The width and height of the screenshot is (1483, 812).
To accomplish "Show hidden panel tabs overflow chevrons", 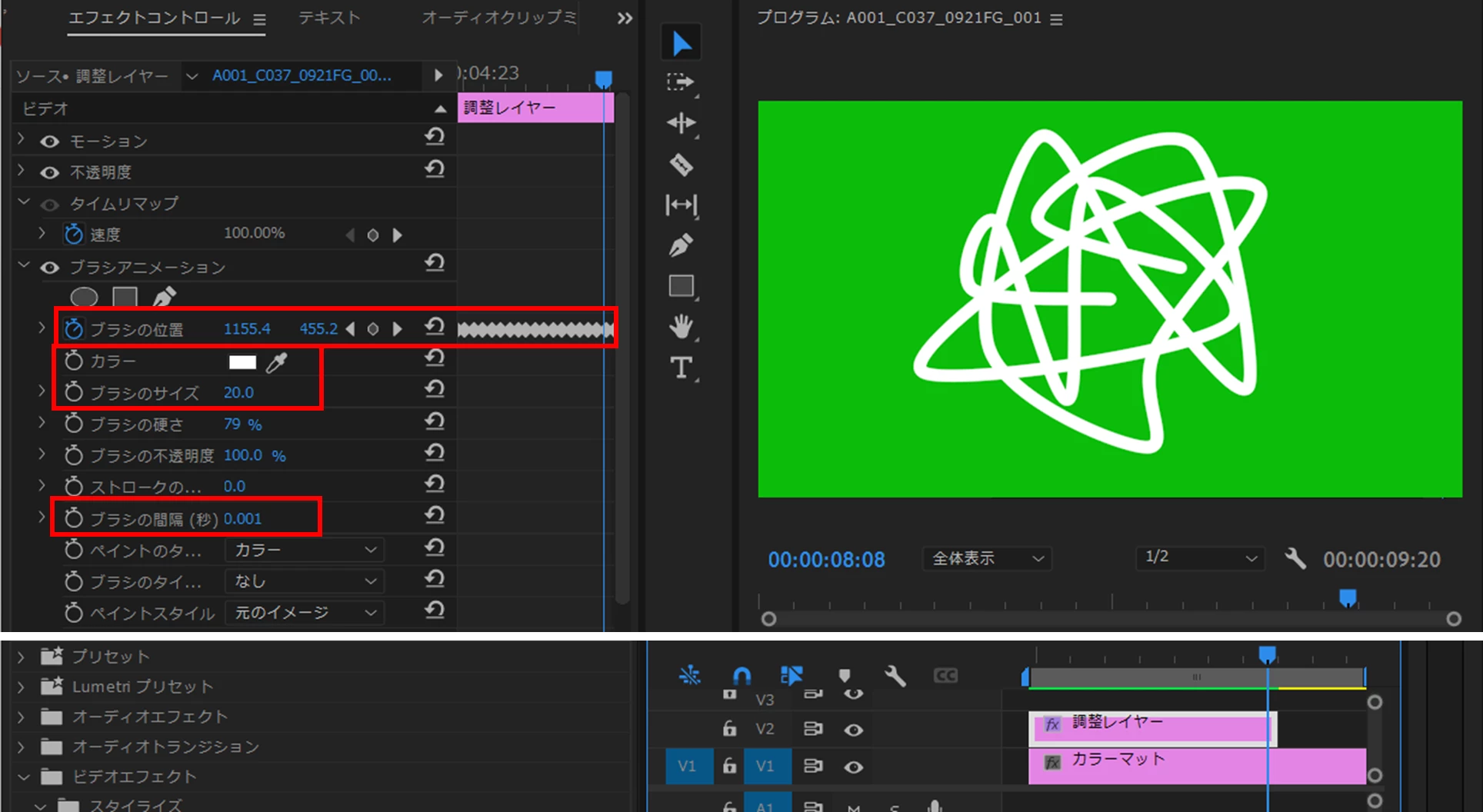I will 625,18.
